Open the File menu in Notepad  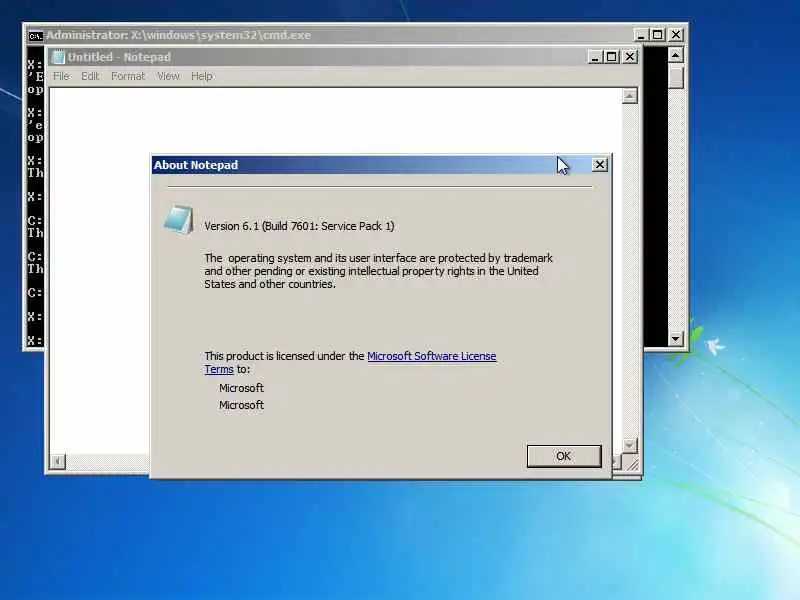pos(61,76)
